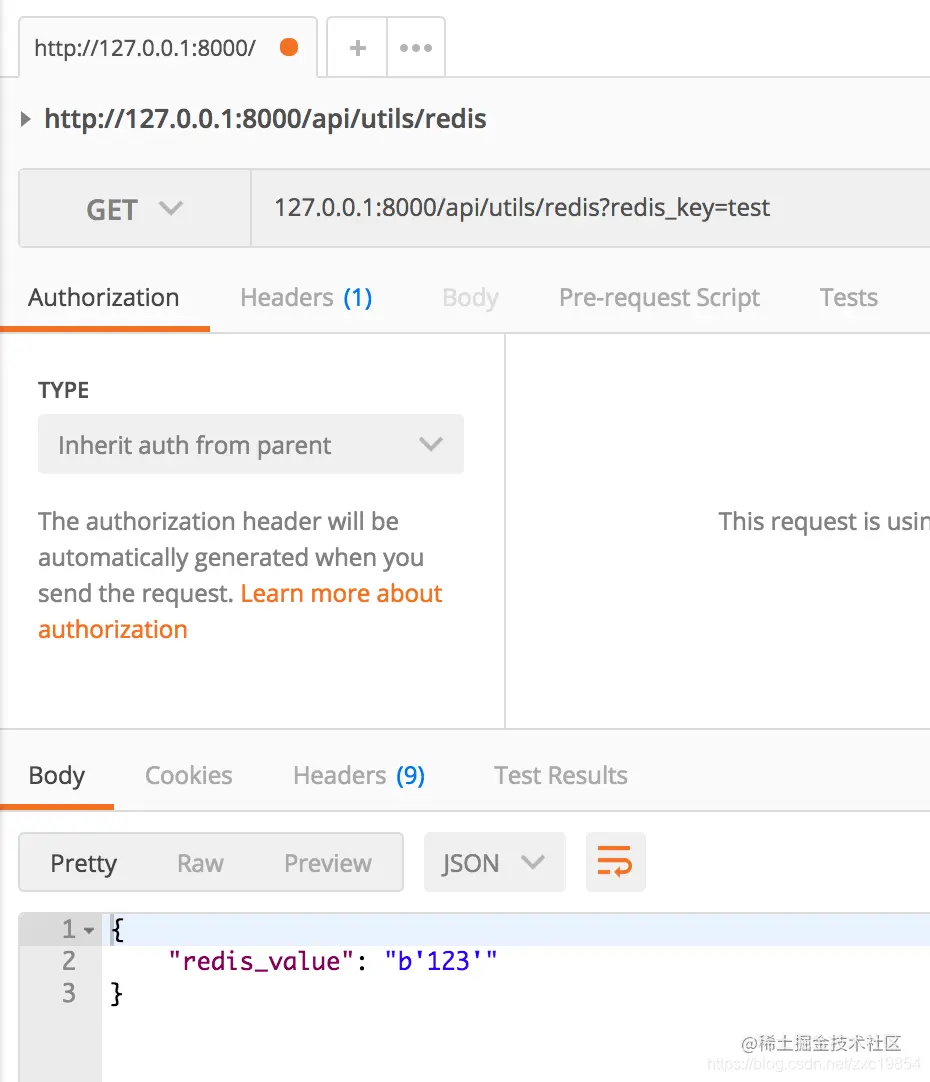Click the request URL input field

pos(590,208)
